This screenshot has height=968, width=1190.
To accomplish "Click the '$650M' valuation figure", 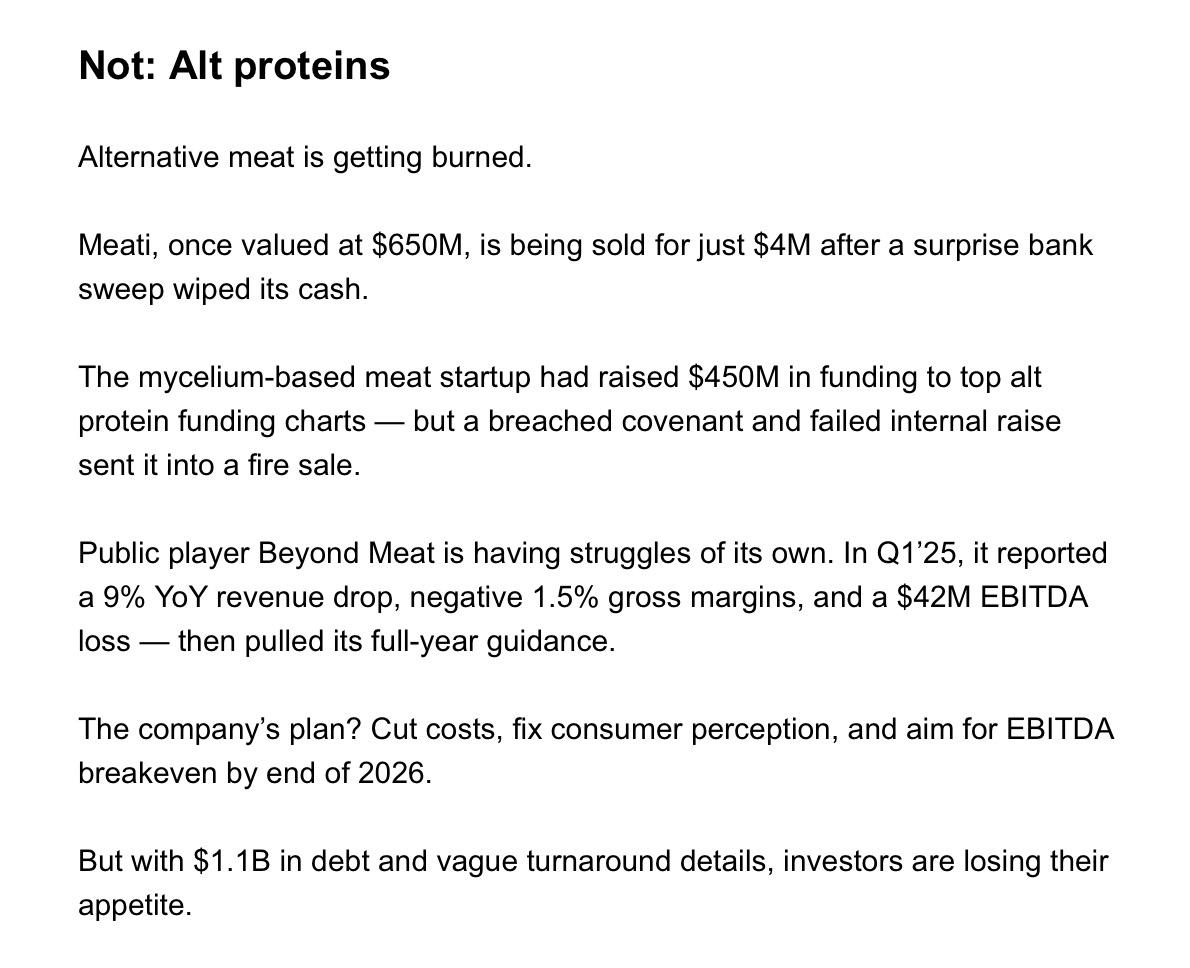I will point(420,246).
